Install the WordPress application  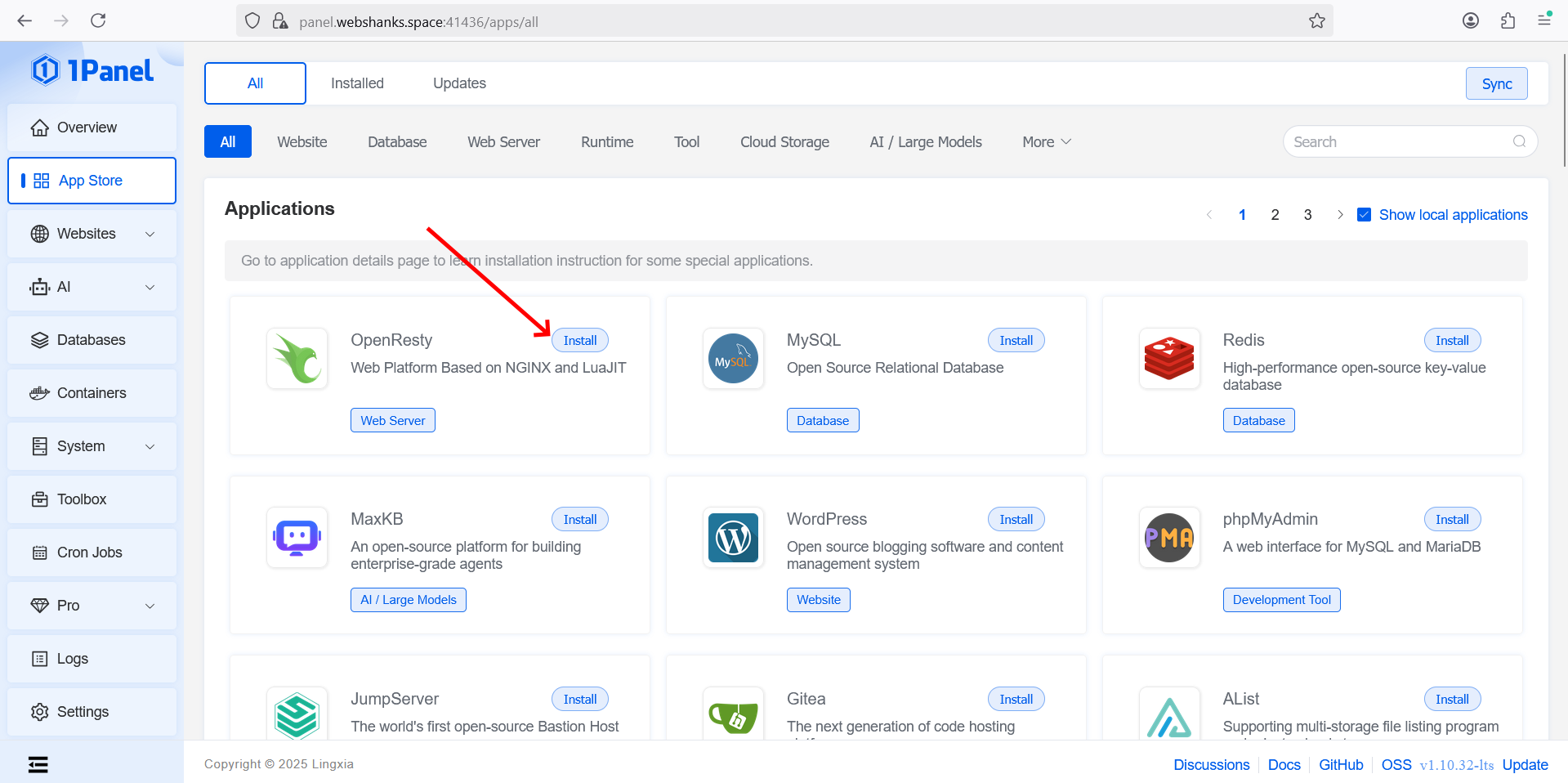click(x=1016, y=519)
